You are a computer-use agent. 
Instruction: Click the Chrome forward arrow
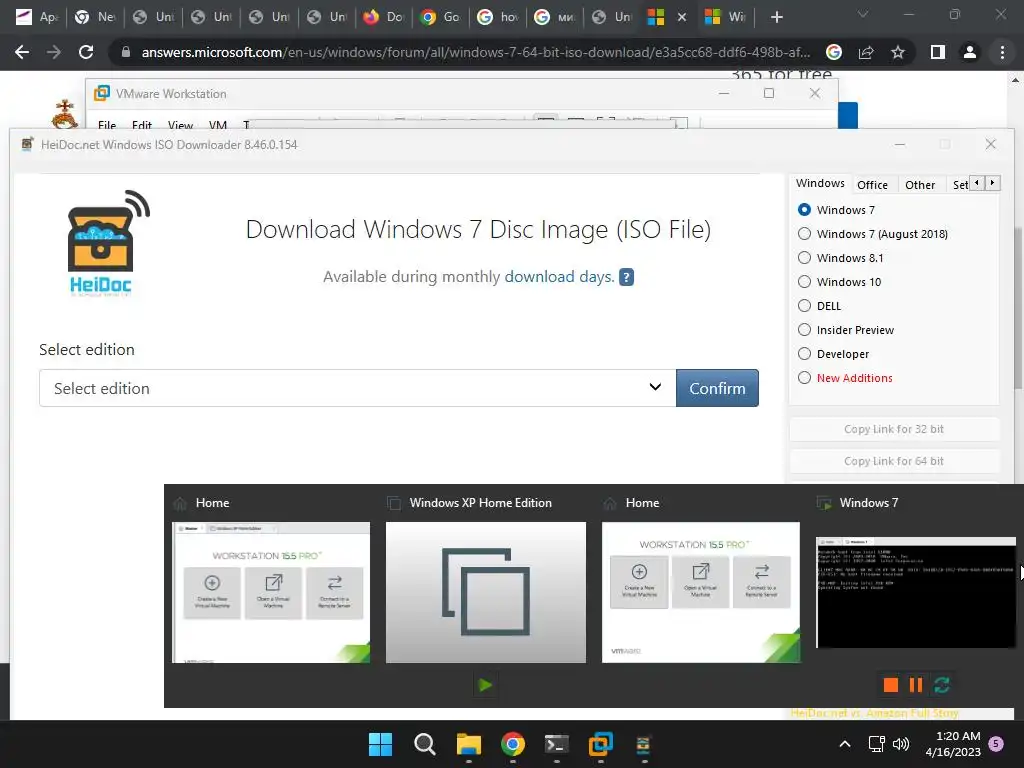[x=54, y=52]
